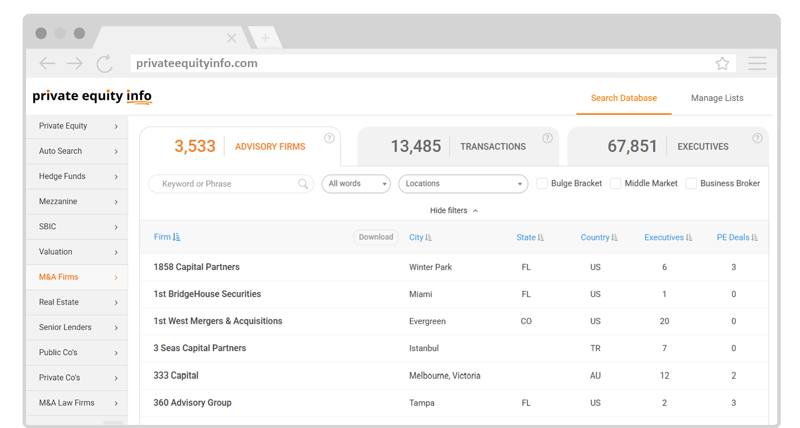Click the Keyword or Phrase search field

pyautogui.click(x=231, y=184)
